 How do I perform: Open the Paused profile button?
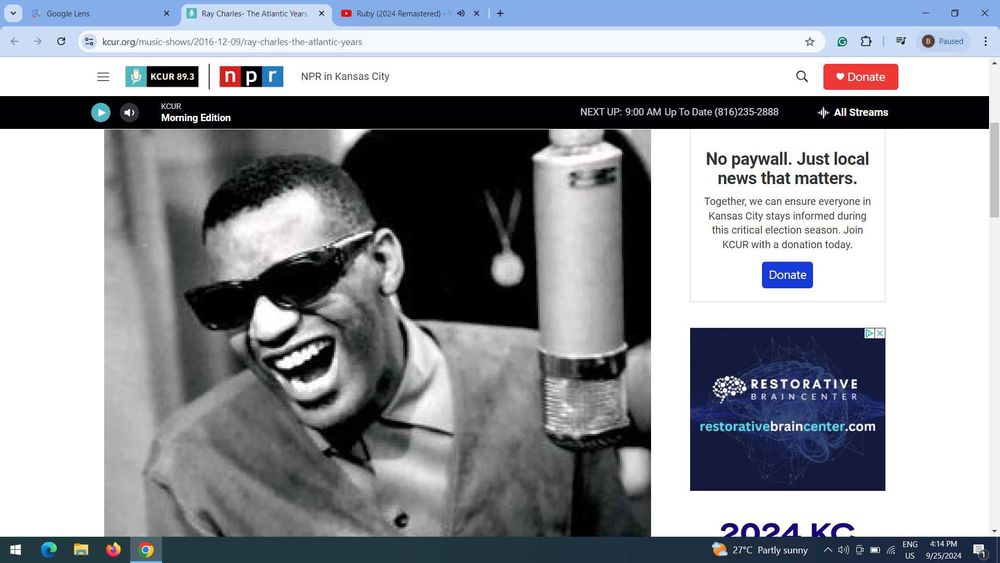click(x=943, y=41)
